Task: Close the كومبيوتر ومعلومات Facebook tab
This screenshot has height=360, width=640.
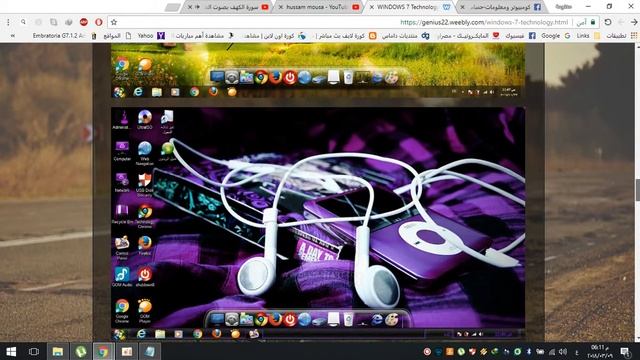Action: [x=462, y=7]
